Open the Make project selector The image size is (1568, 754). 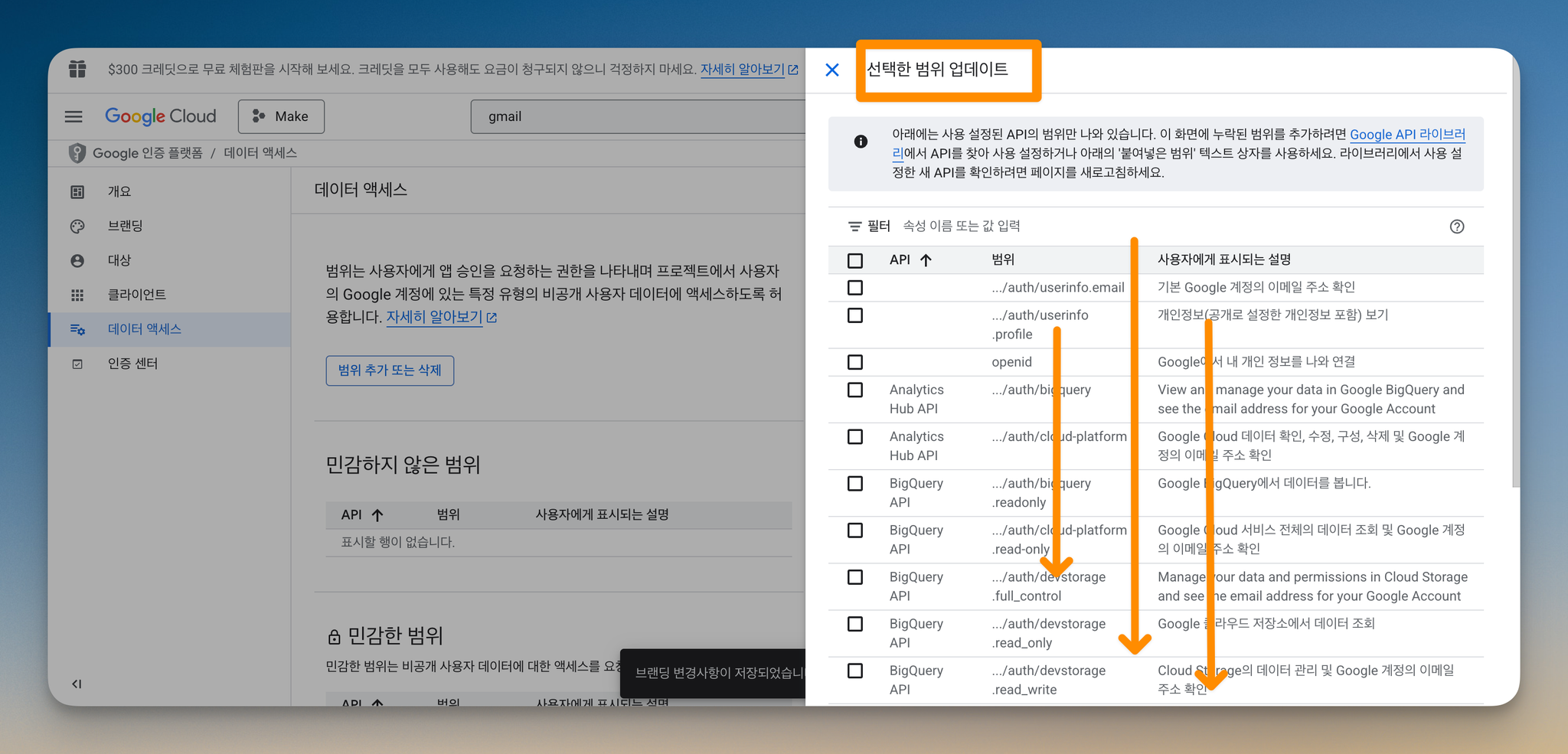(x=281, y=116)
